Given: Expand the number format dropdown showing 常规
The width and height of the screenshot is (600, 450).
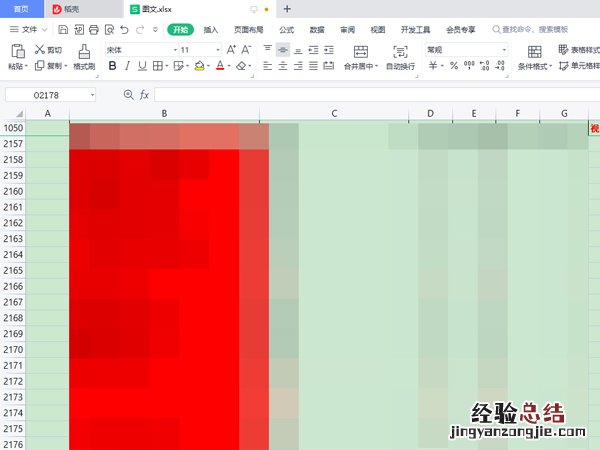Looking at the screenshot, I should (461, 49).
